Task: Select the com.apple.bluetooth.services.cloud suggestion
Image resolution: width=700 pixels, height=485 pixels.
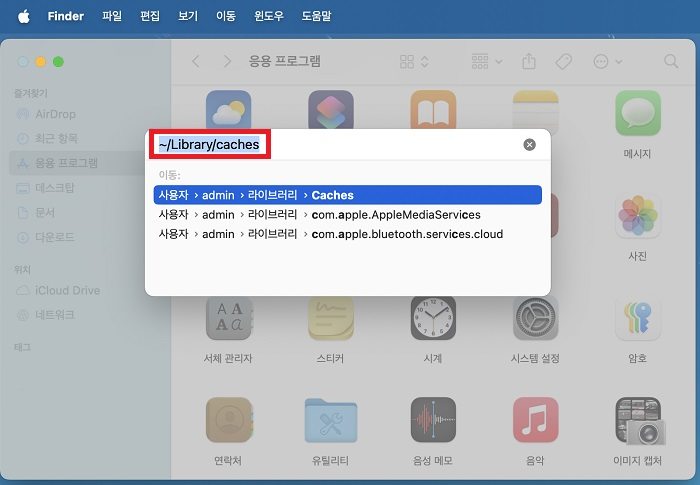Action: pyautogui.click(x=347, y=234)
